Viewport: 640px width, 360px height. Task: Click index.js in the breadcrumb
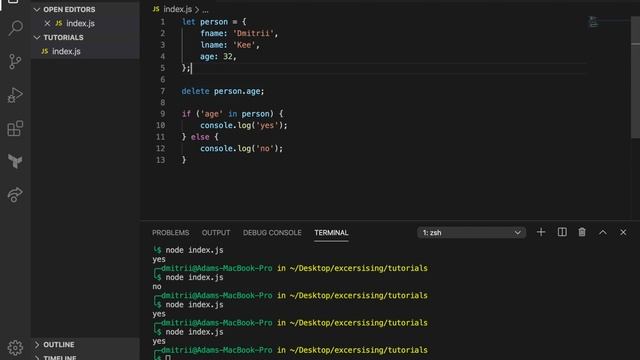(178, 9)
